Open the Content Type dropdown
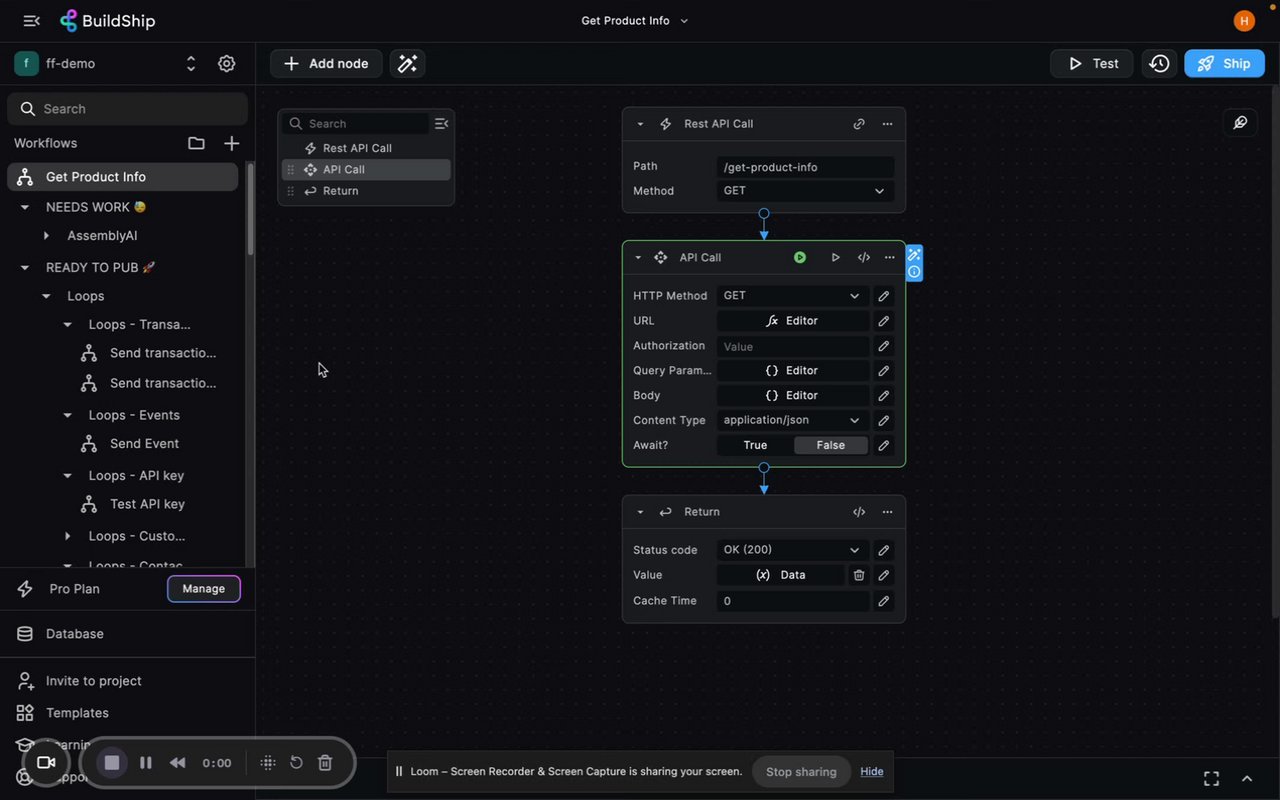Screen dimensions: 1280x800 tap(790, 420)
